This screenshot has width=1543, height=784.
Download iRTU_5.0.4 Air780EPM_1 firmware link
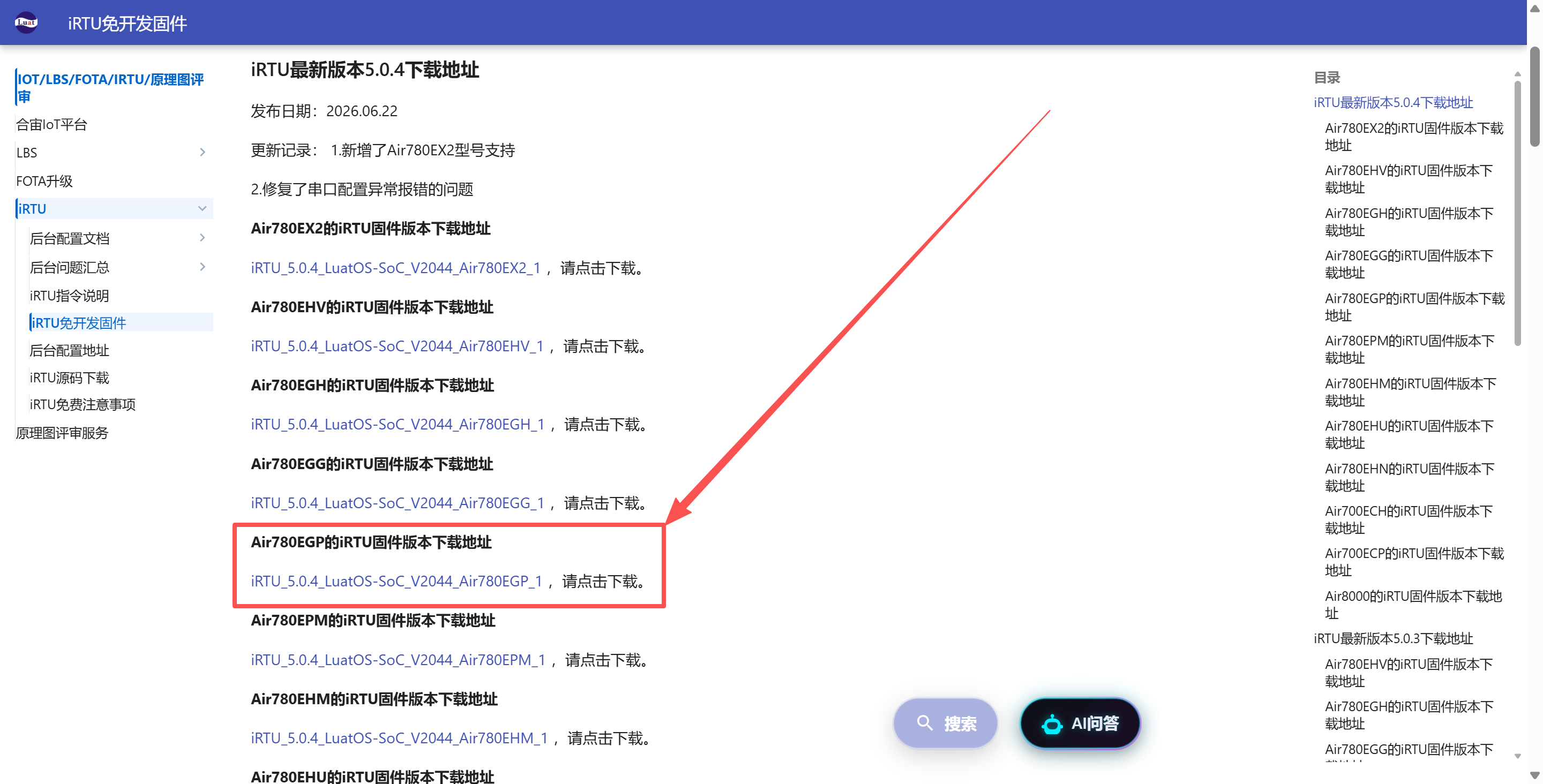[x=398, y=660]
